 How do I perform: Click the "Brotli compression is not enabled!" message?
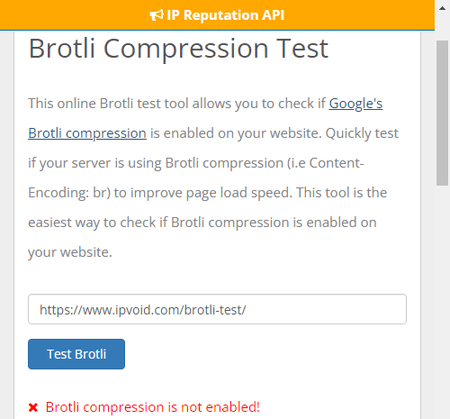tap(153, 407)
